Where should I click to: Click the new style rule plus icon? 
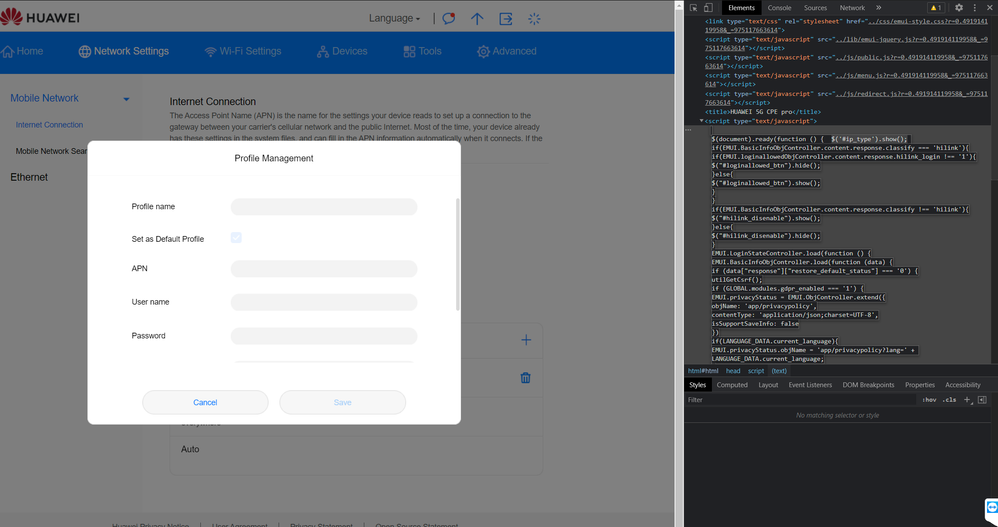coord(967,400)
